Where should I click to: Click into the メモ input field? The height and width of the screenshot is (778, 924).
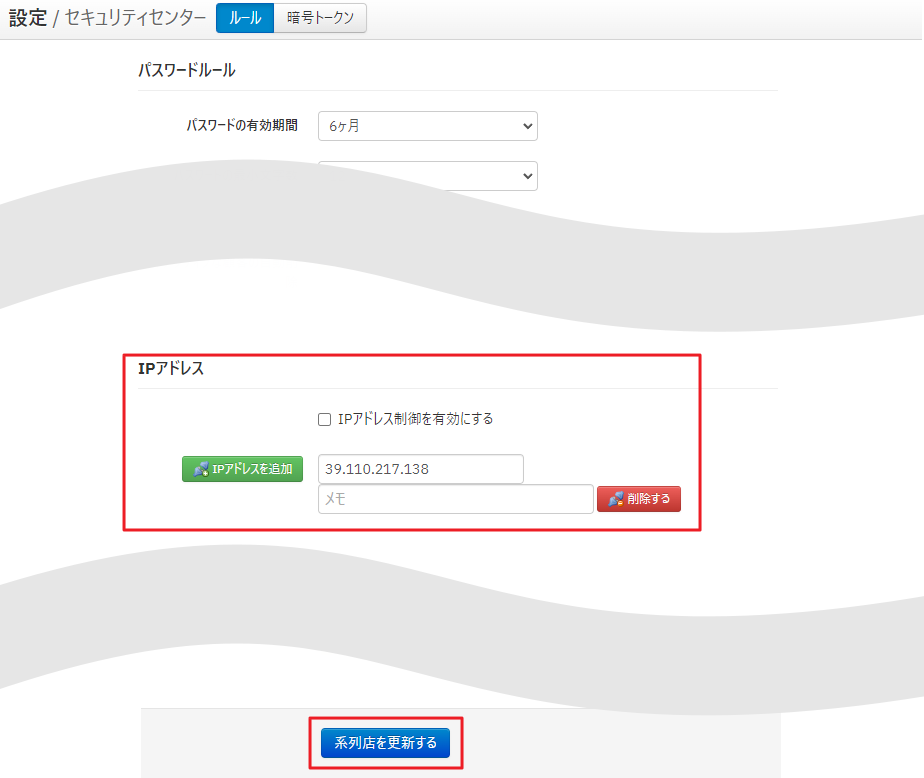455,499
